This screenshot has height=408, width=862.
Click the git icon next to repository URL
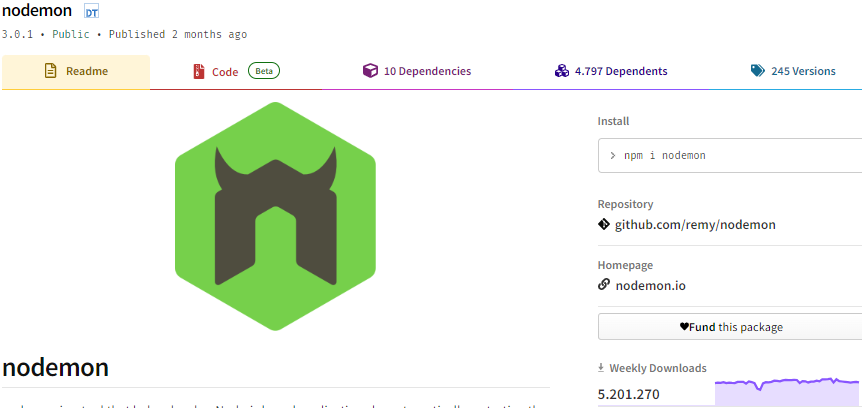[x=603, y=225]
